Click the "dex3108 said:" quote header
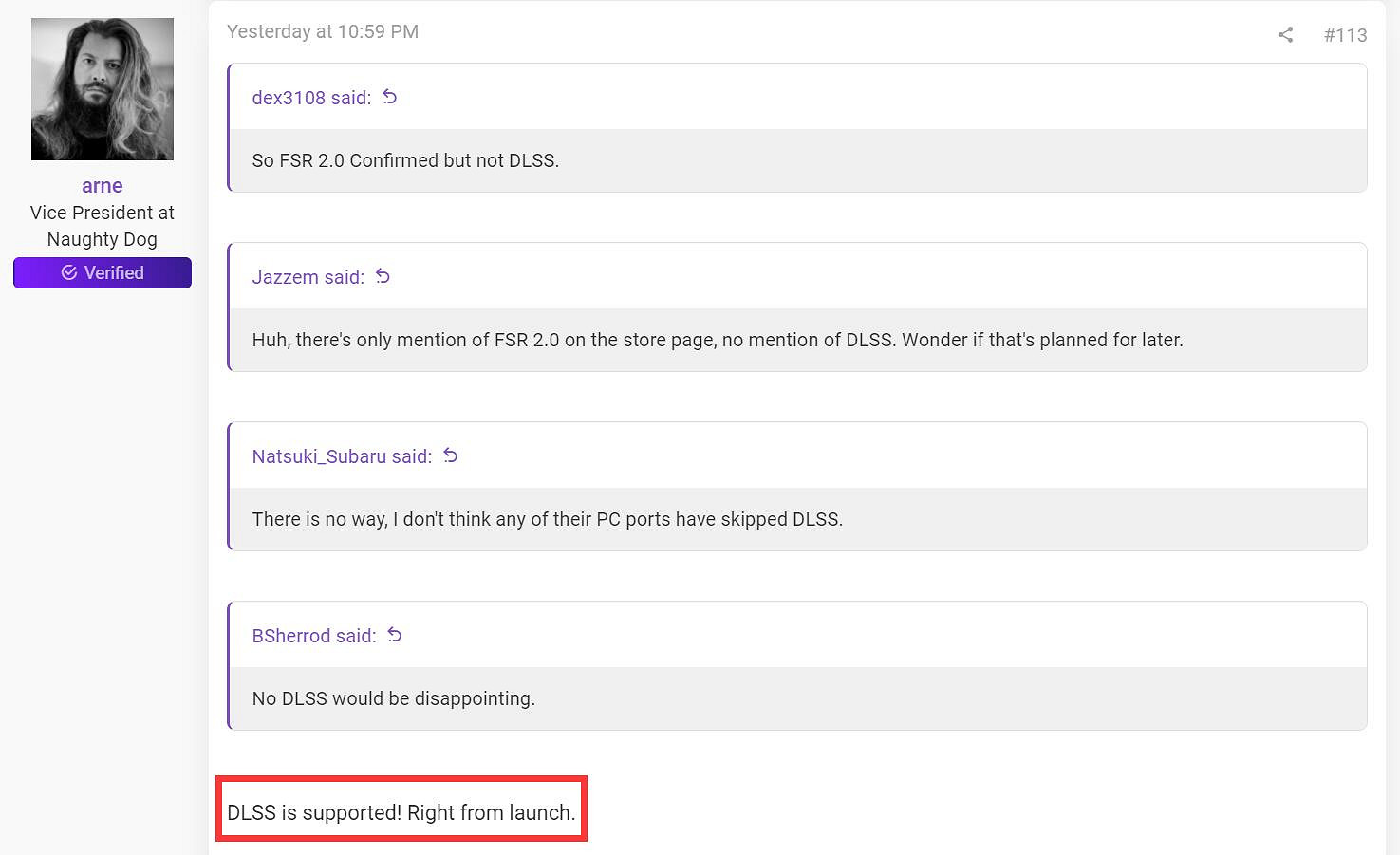This screenshot has height=855, width=1400. [311, 98]
